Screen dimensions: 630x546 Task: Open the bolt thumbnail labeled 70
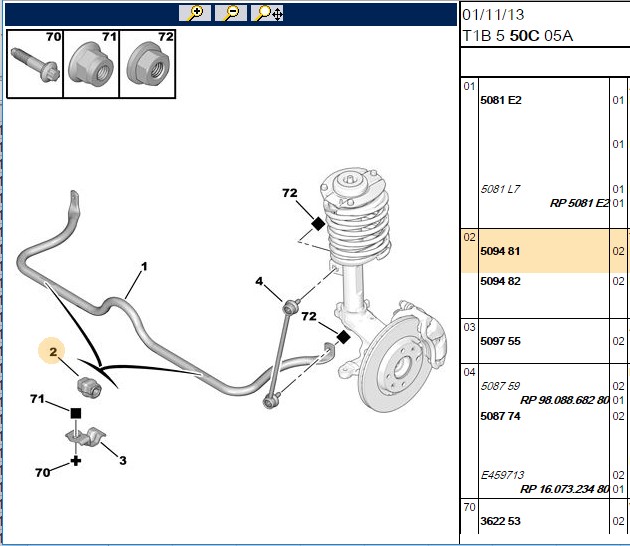tap(35, 64)
